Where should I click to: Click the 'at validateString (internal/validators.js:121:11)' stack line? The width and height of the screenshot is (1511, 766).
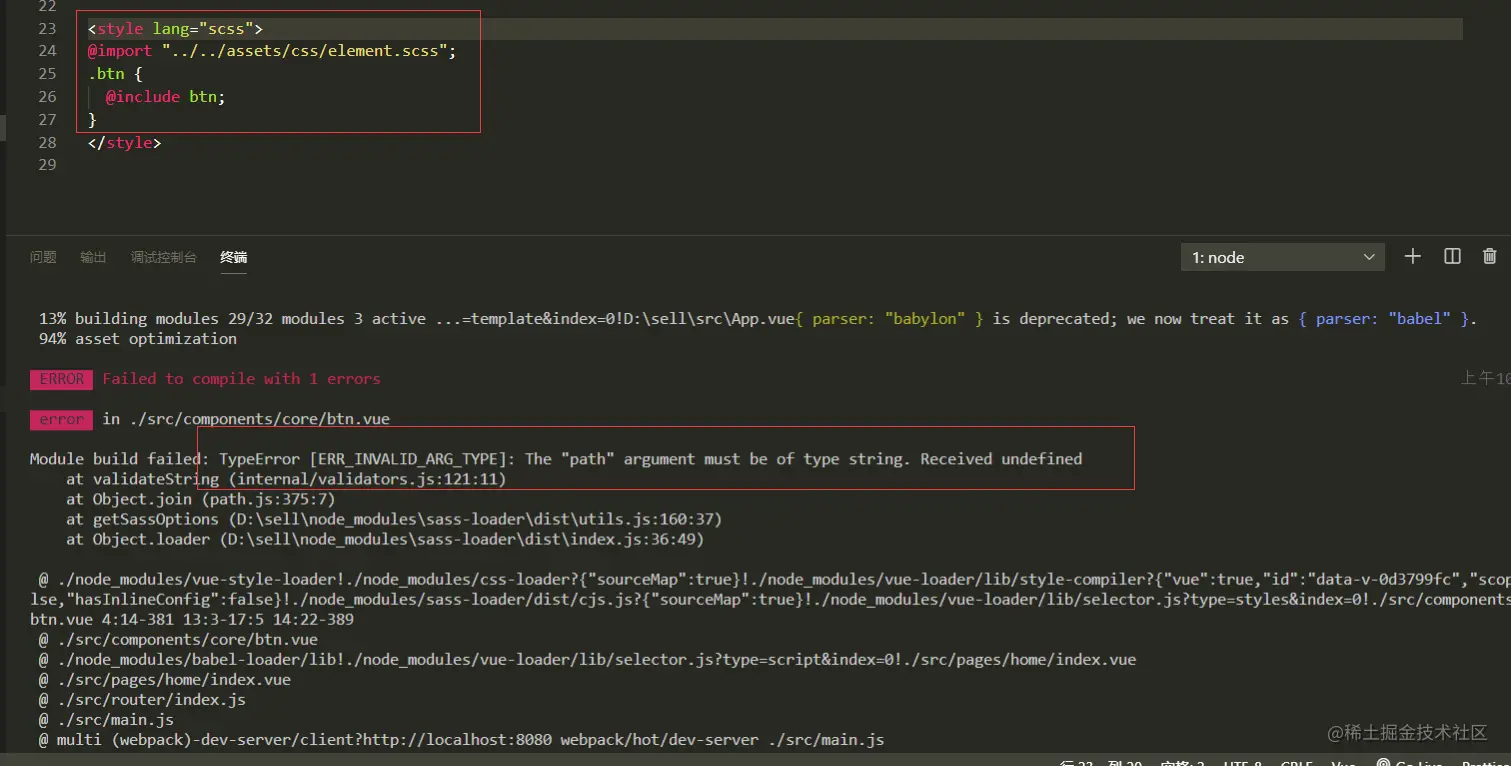(286, 479)
